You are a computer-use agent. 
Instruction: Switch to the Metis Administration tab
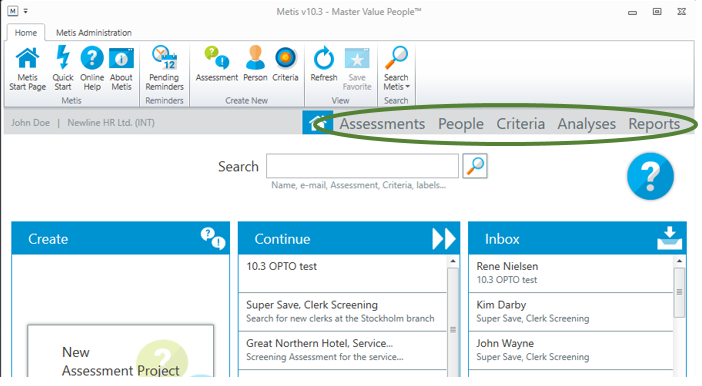click(94, 33)
